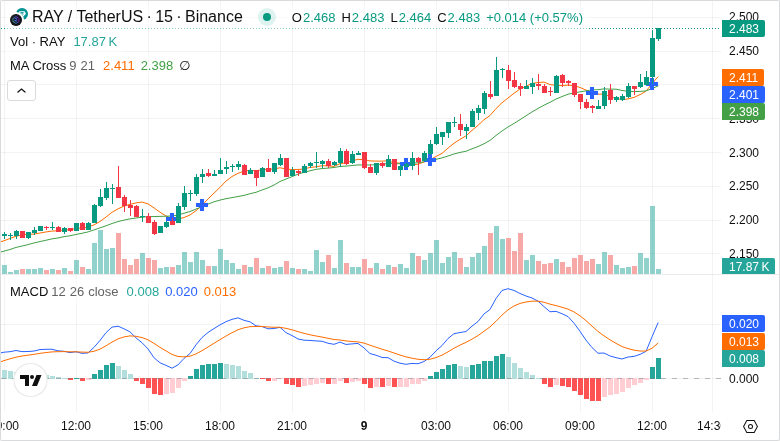Click the teal histogram 0.008 axis label

(x=743, y=358)
